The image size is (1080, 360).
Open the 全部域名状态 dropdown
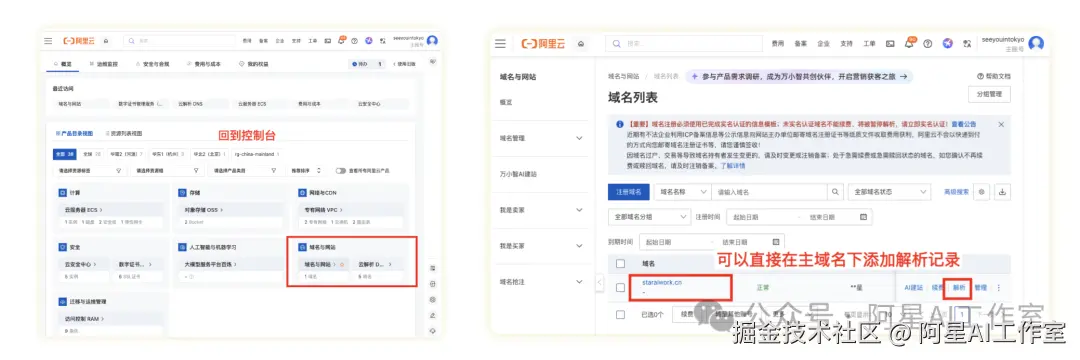889,192
